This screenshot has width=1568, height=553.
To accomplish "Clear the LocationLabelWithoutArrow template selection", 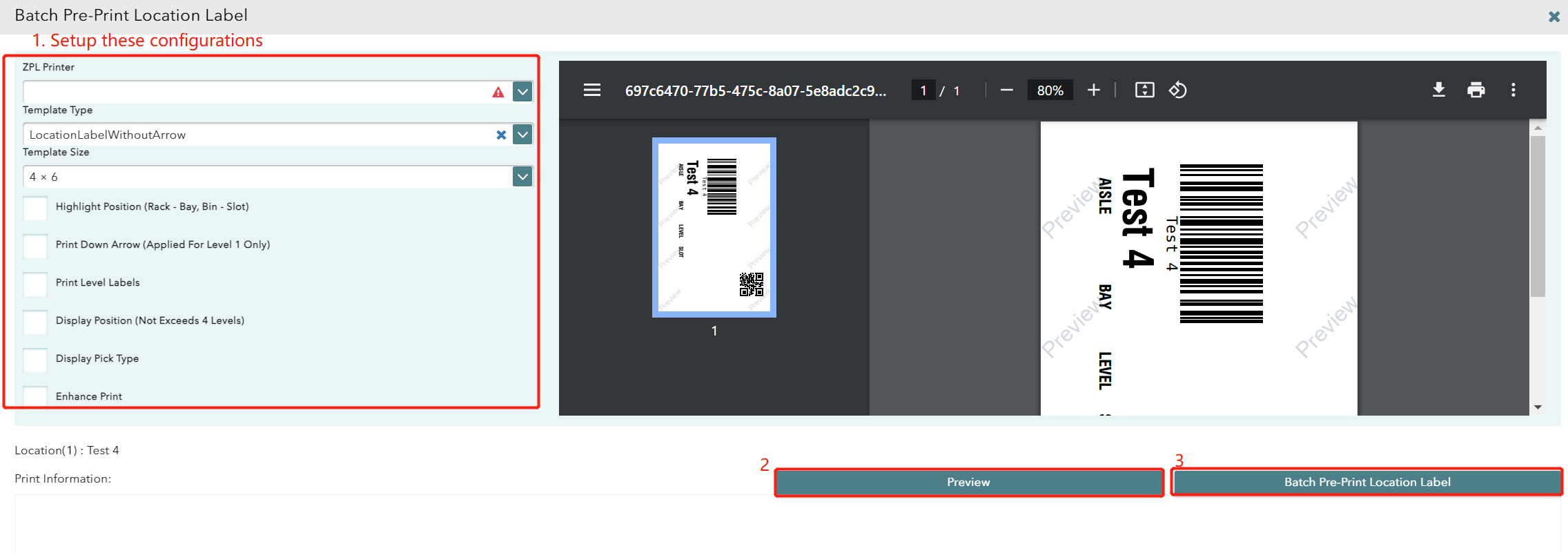I will 501,135.
